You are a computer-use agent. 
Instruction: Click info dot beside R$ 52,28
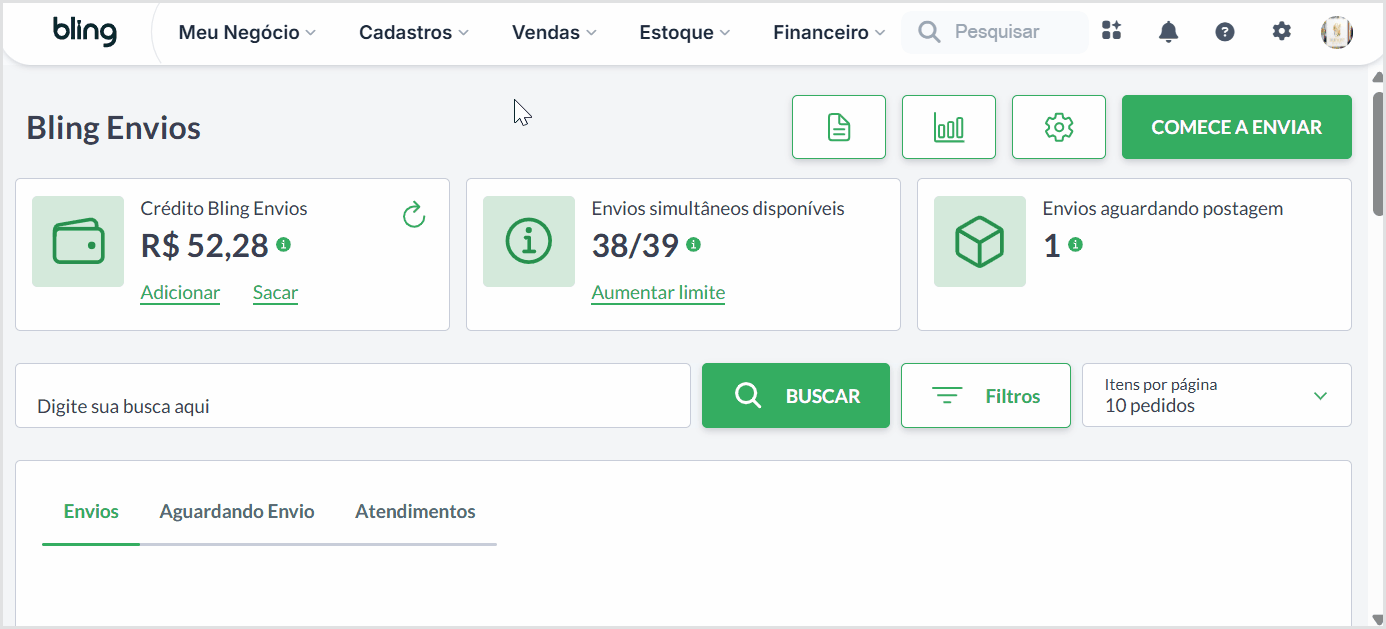point(284,244)
